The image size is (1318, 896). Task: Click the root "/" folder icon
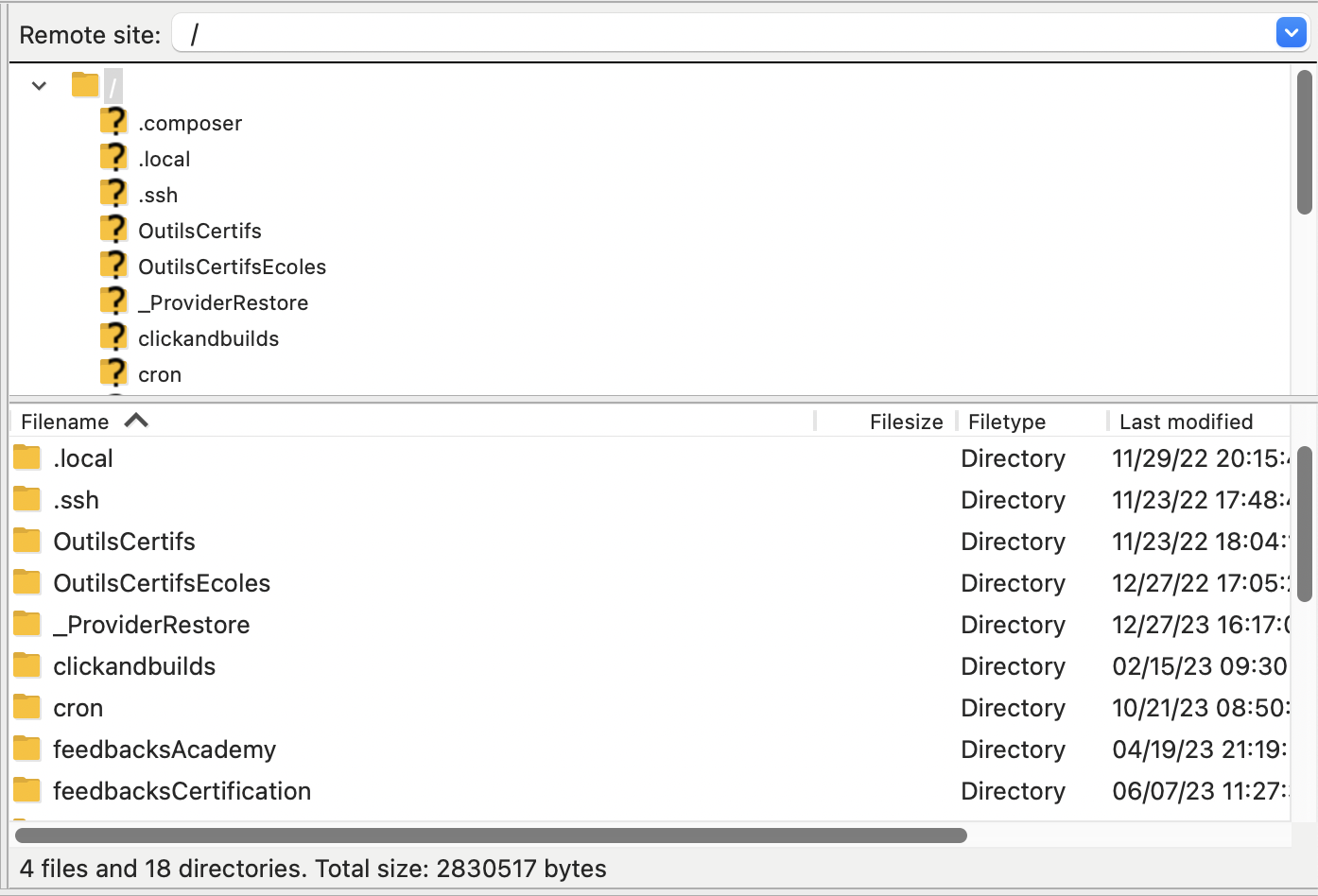[85, 84]
